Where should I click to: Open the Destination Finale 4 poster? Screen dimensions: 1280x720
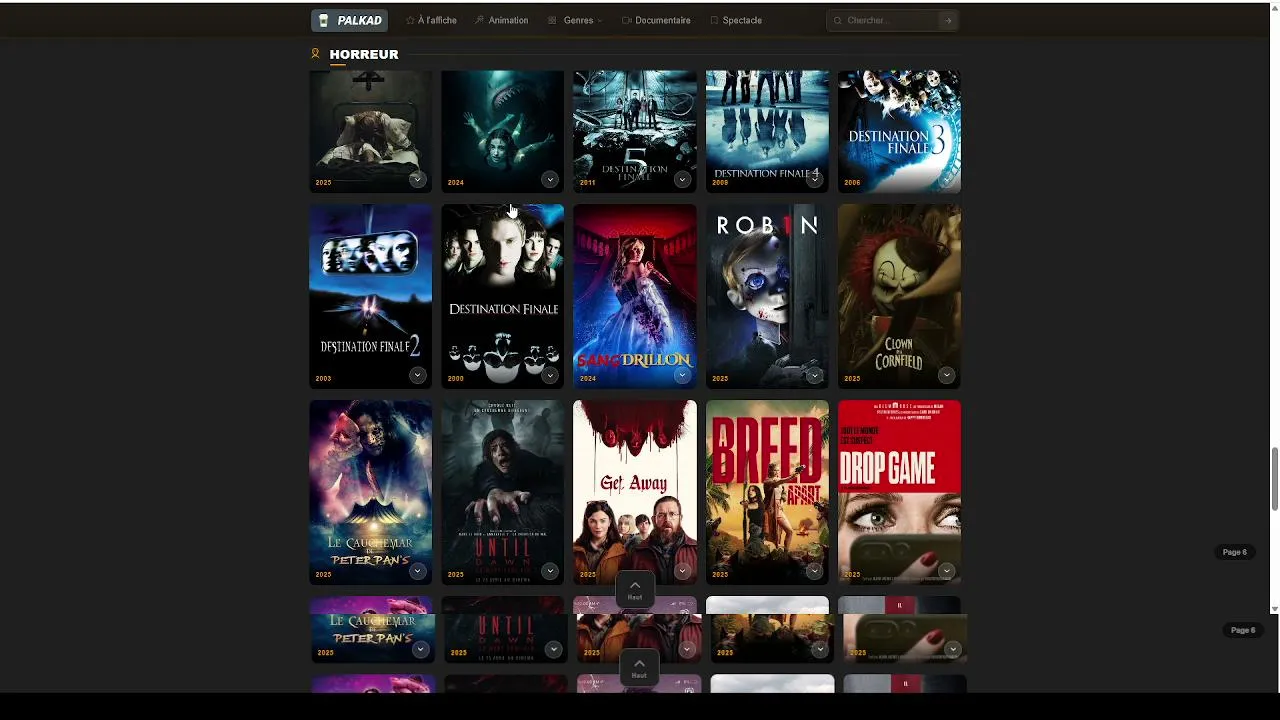point(767,131)
